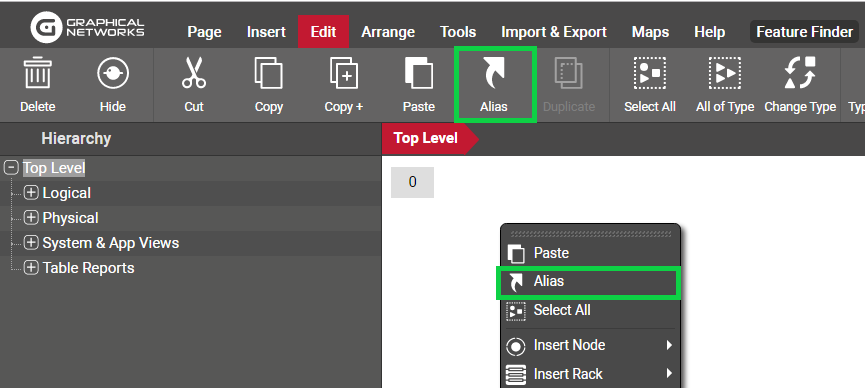Select the Cut scissors tool
Screen dimensions: 865x388
194,74
